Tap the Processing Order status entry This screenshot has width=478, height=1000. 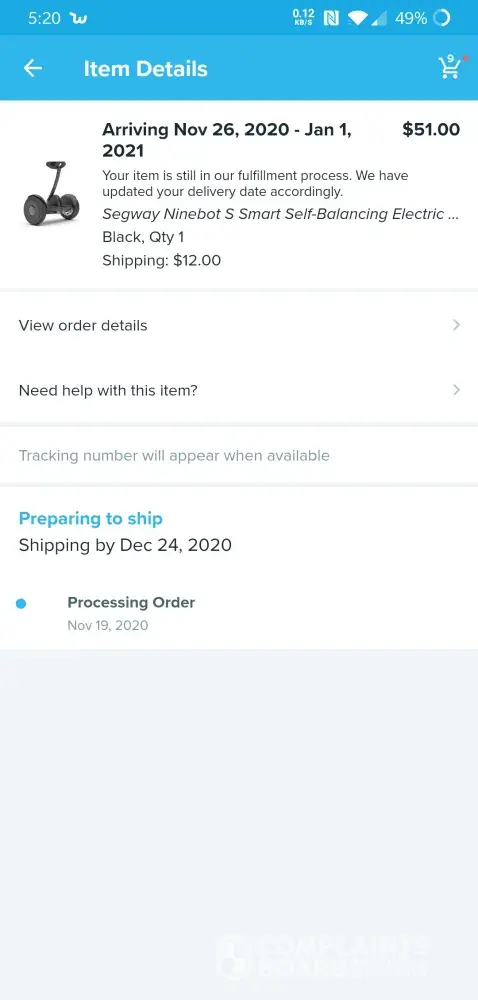131,613
